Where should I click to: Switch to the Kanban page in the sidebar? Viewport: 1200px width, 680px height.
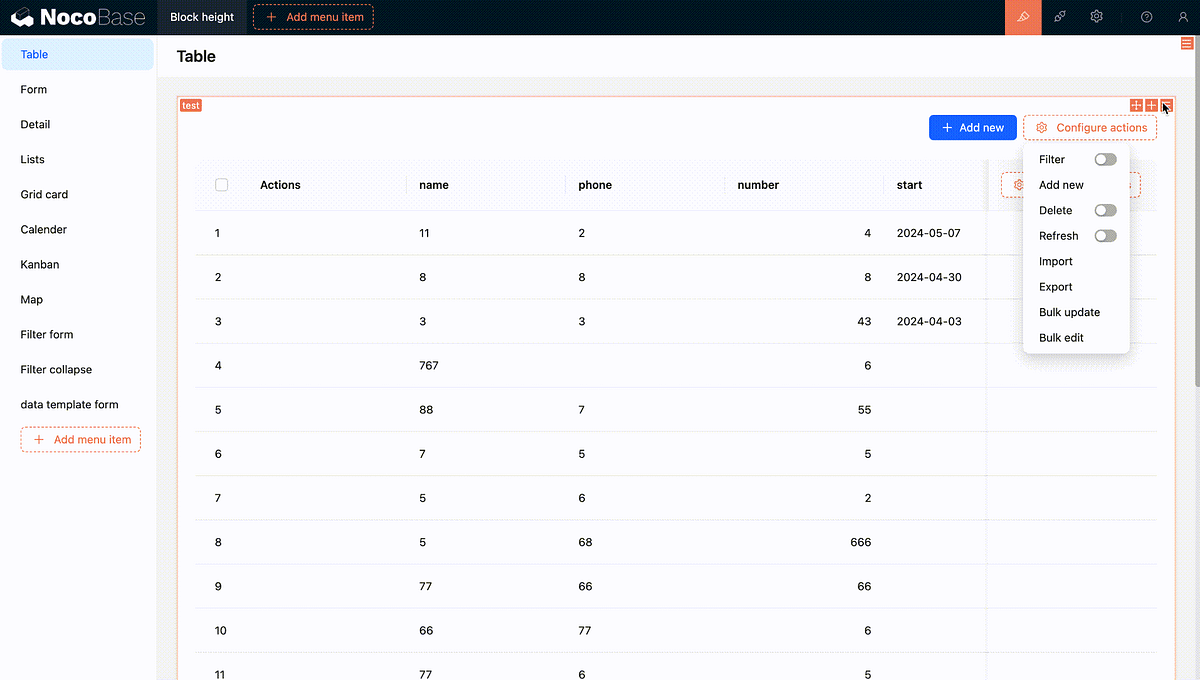40,264
